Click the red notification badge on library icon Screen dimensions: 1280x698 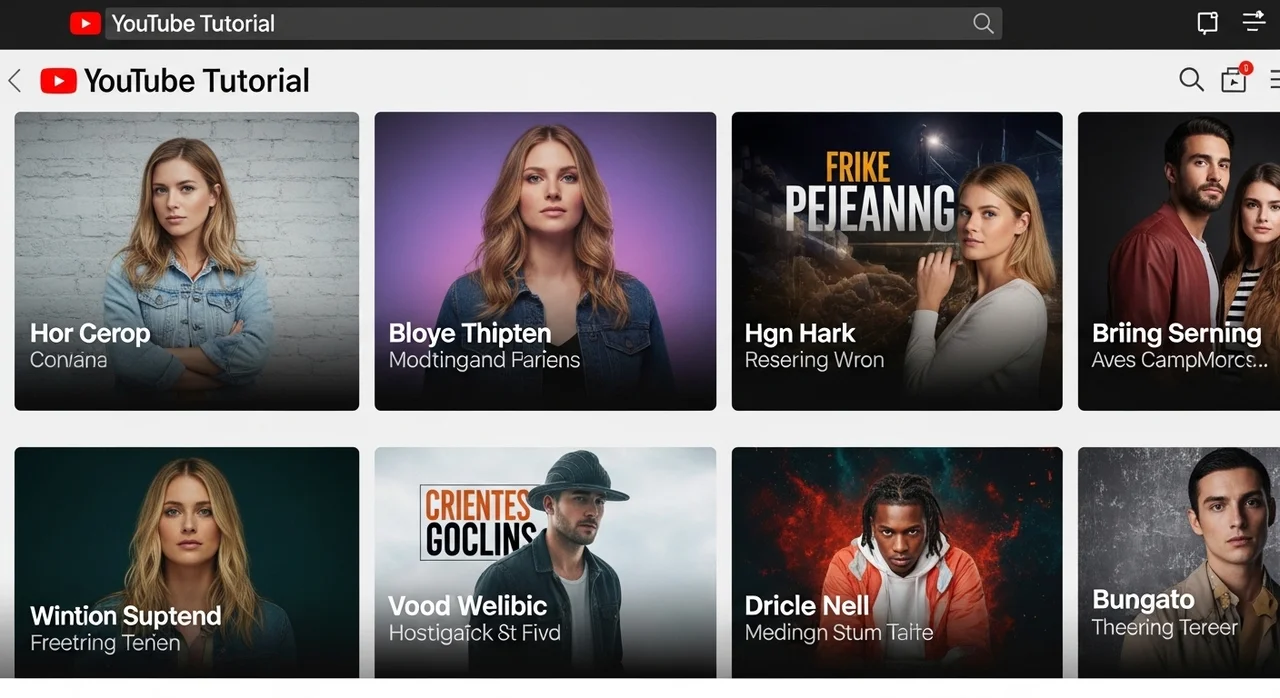coord(1245,68)
